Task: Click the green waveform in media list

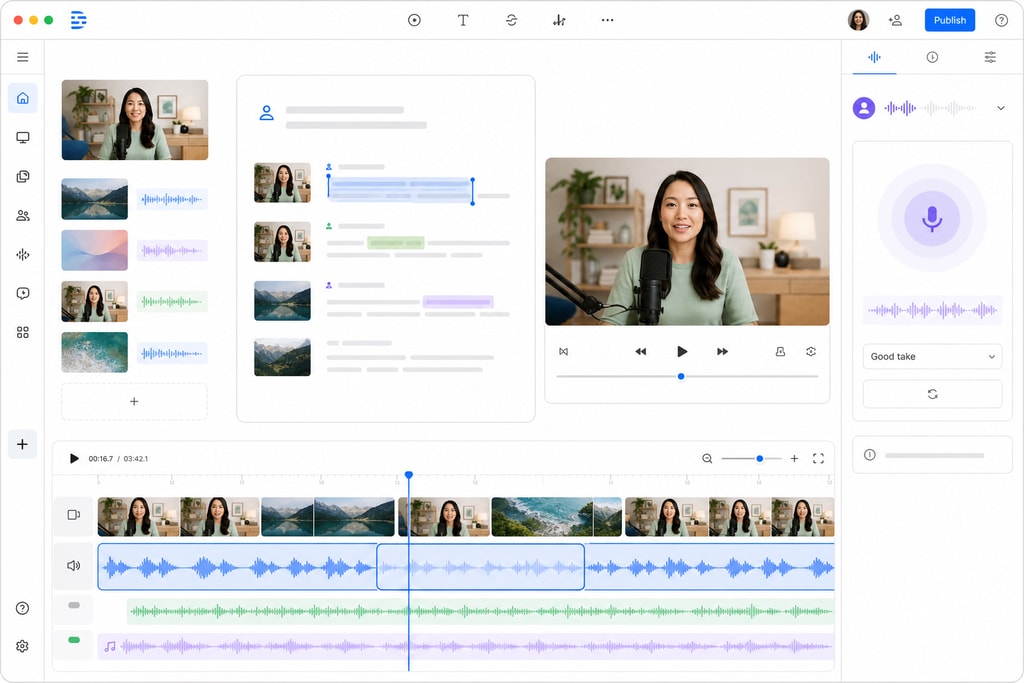Action: [172, 302]
